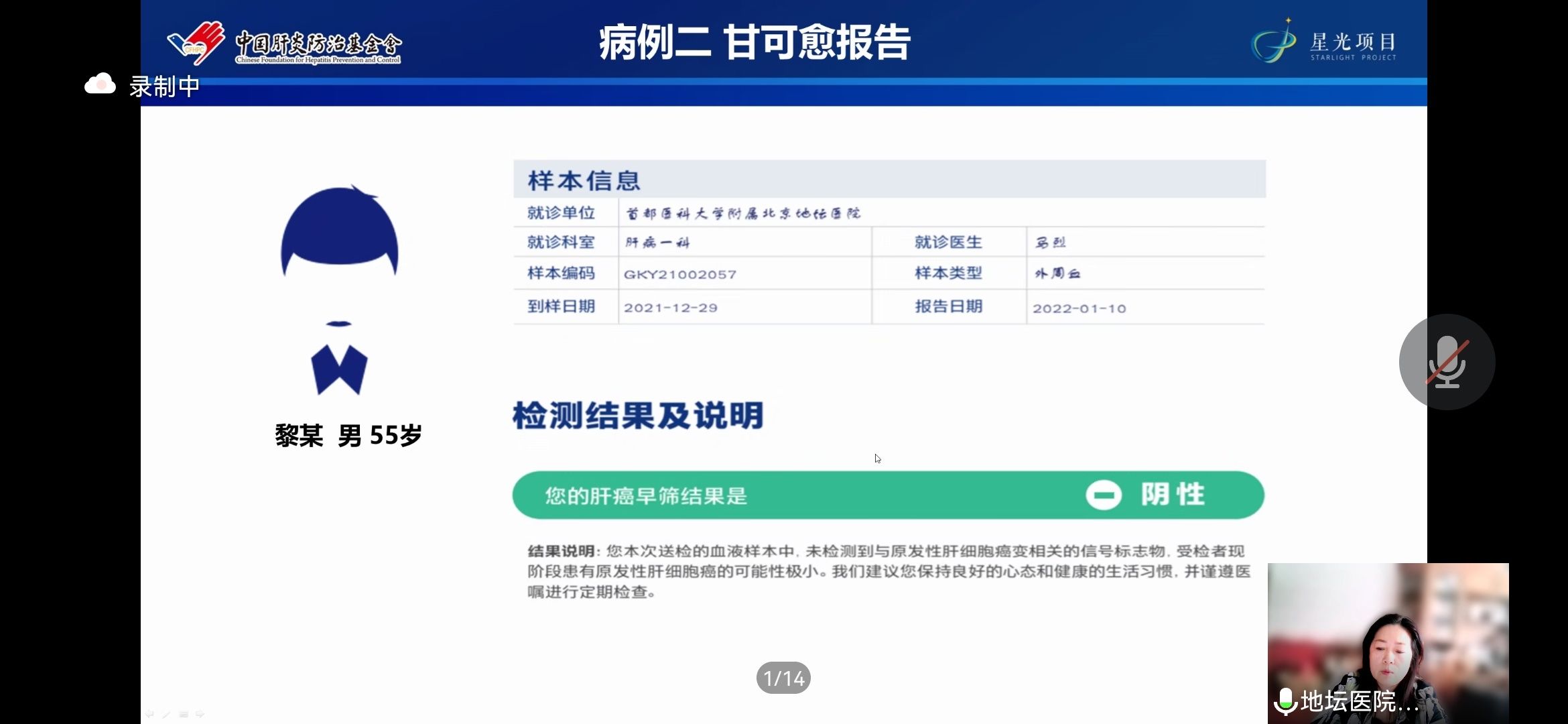This screenshot has height=724, width=1568.
Task: Advance to next slide with right arrow
Action: tap(200, 714)
